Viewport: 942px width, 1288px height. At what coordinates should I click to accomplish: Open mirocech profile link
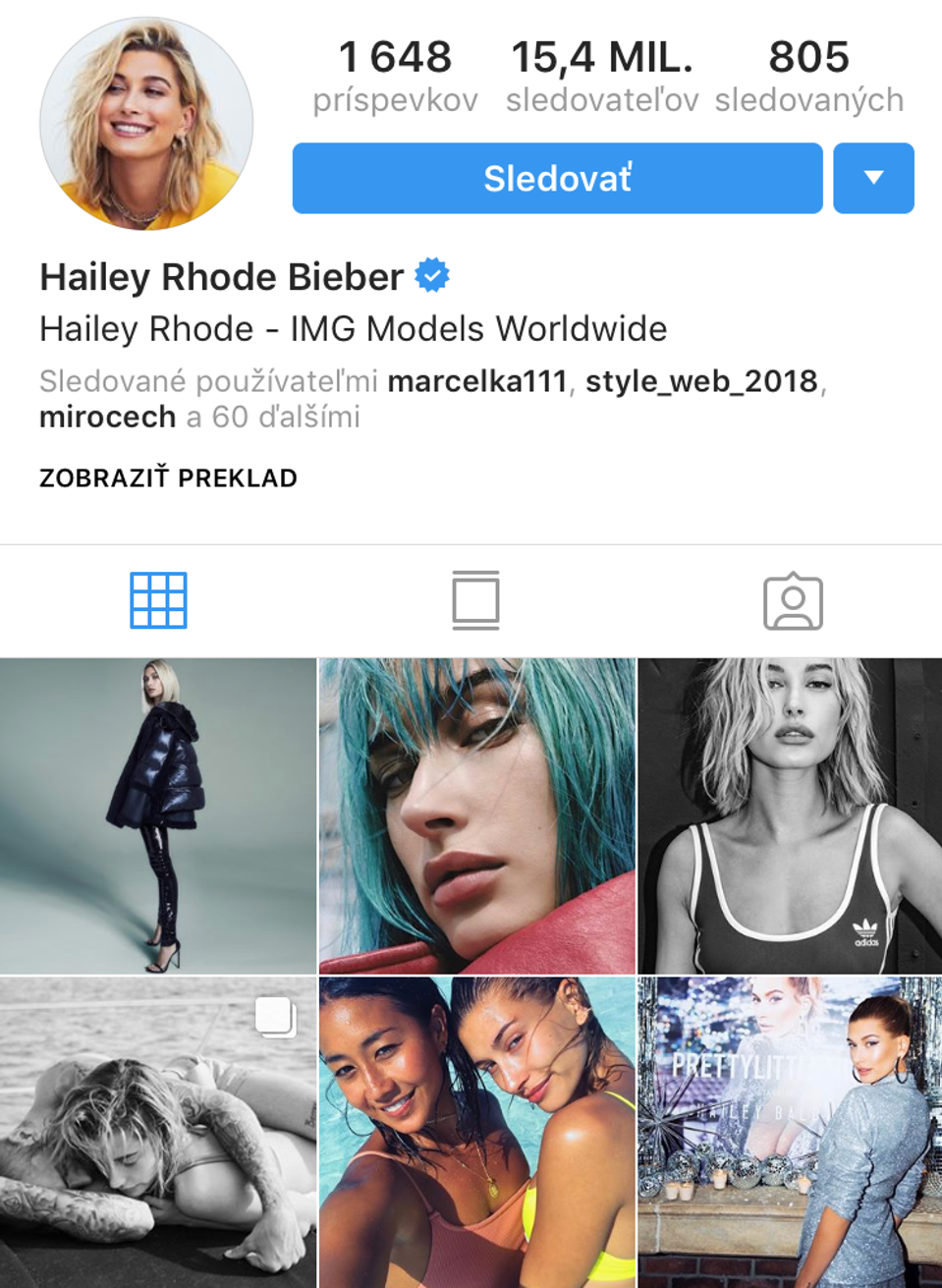pos(107,418)
